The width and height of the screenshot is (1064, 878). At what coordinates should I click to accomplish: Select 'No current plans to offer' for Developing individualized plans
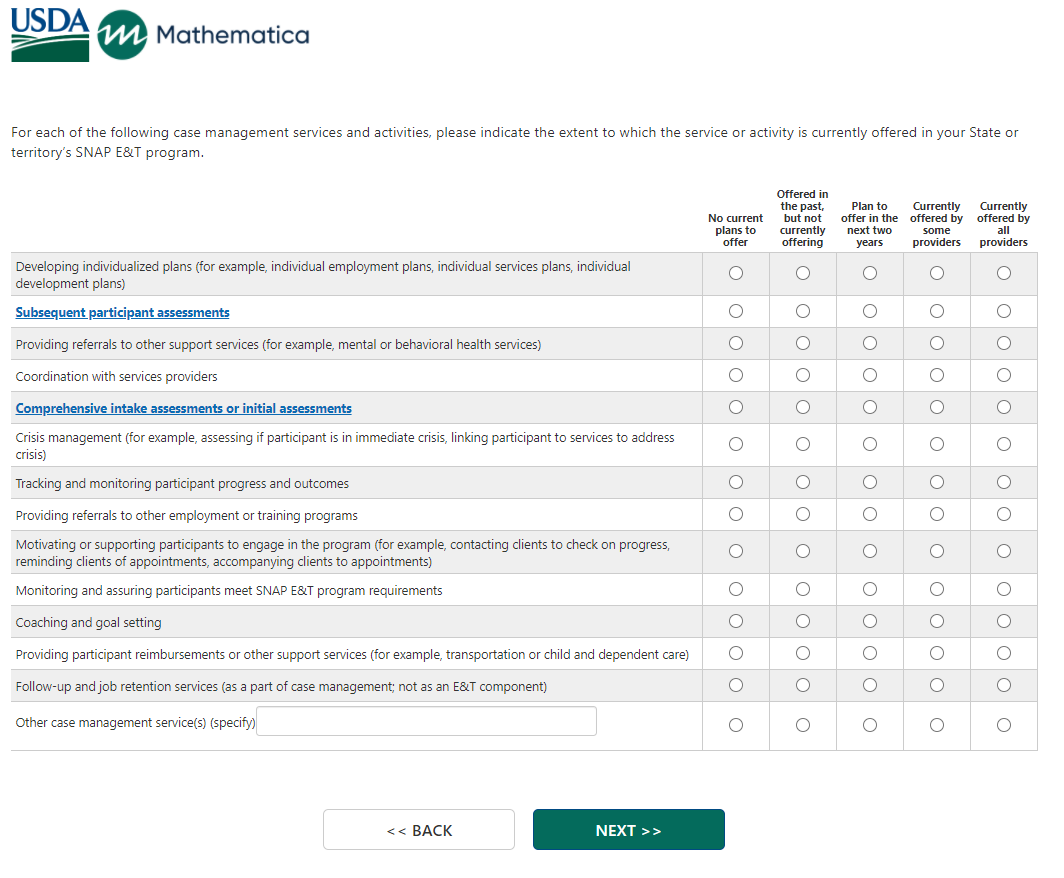coord(736,273)
